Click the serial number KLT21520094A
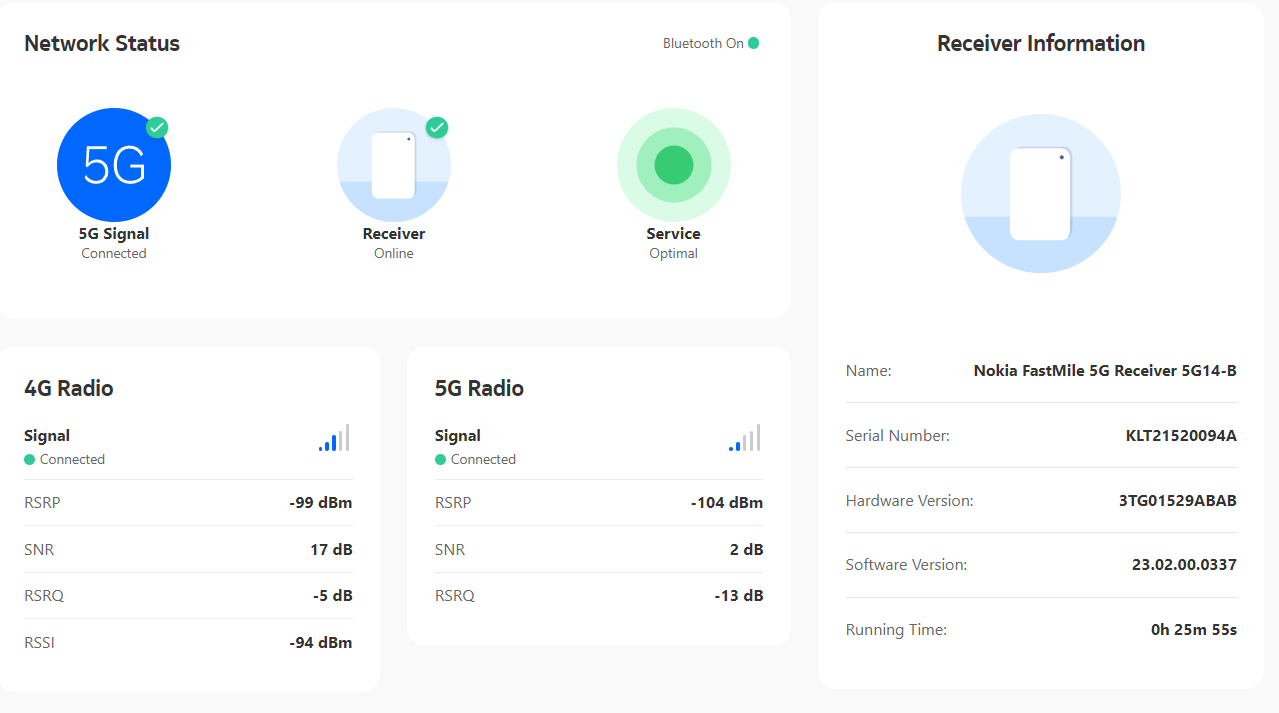The height and width of the screenshot is (713, 1279). point(1181,435)
